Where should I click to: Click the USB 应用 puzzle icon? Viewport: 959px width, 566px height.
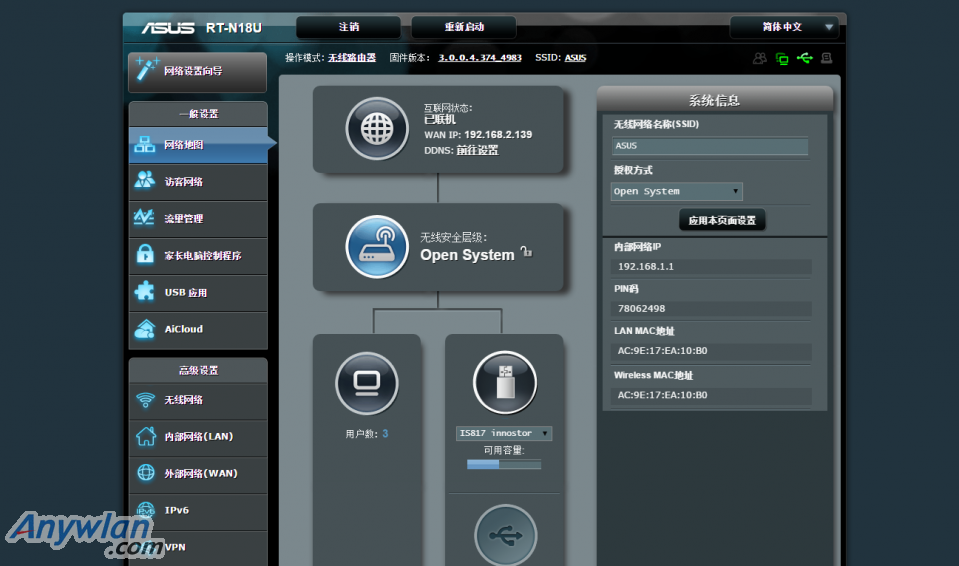144,291
